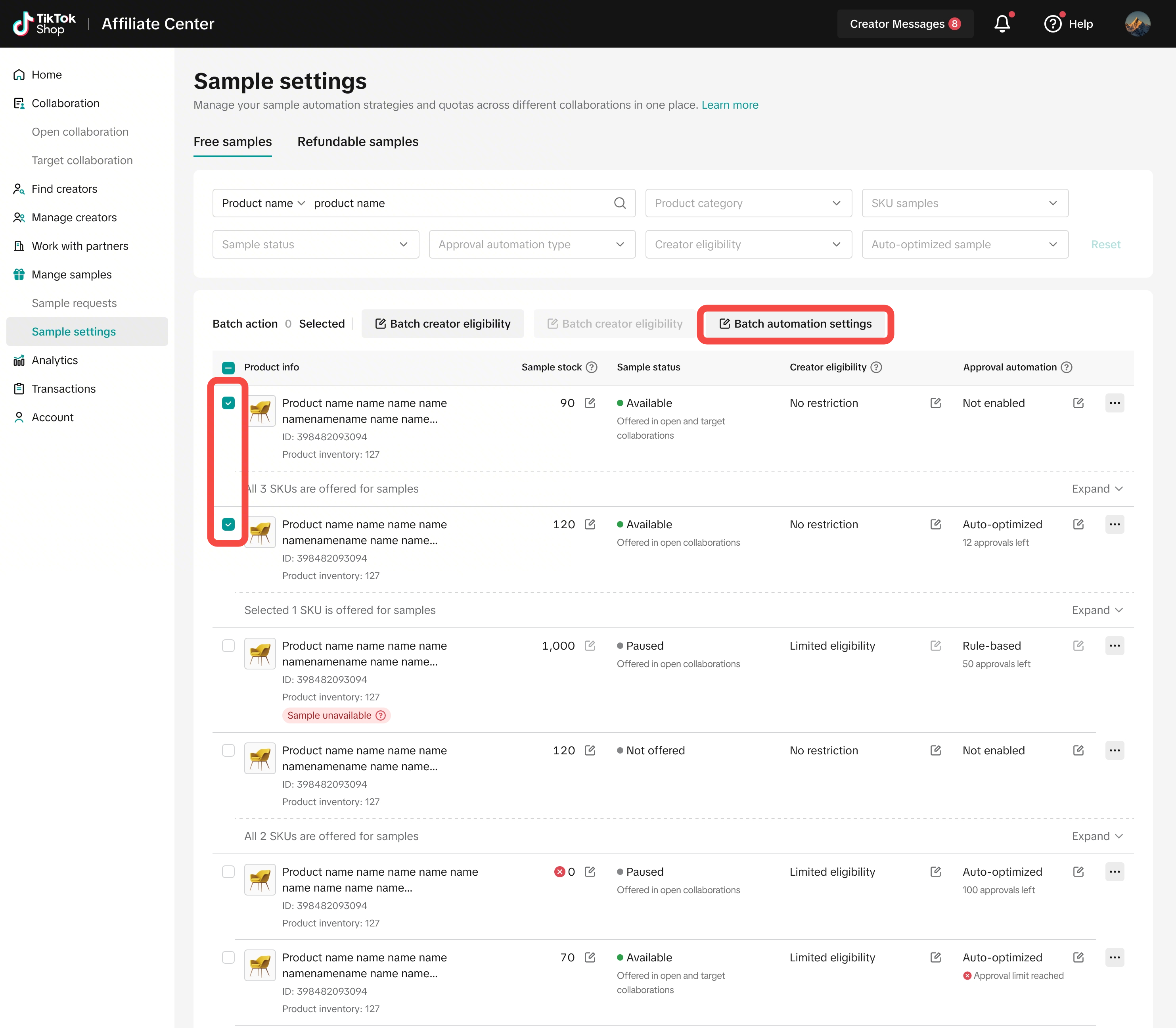This screenshot has width=1176, height=1028.
Task: Uncheck the 90-stock product checkbox
Action: 228,403
